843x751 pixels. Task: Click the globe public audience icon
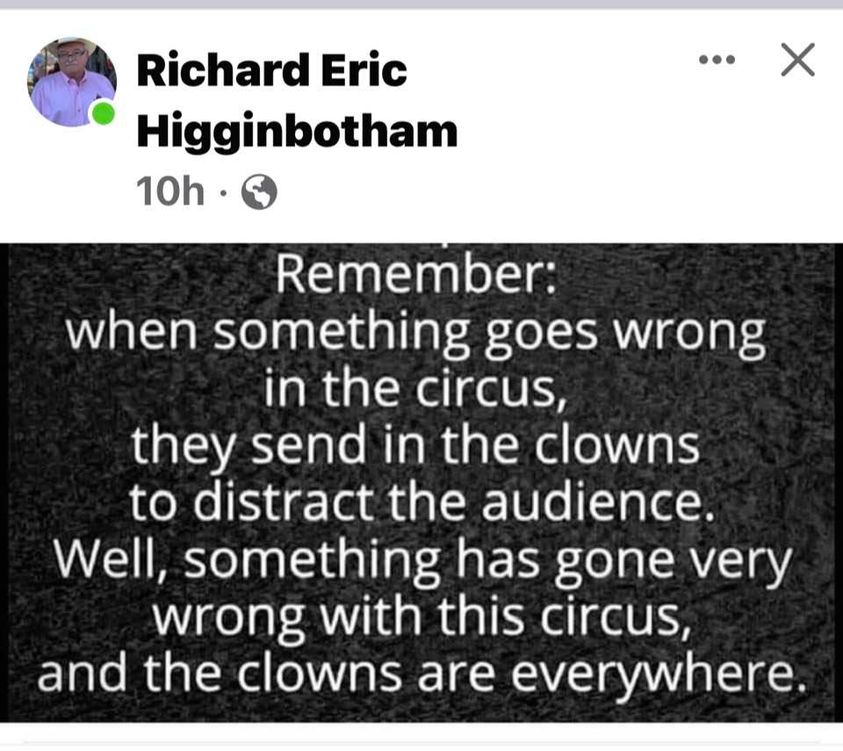pos(259,192)
